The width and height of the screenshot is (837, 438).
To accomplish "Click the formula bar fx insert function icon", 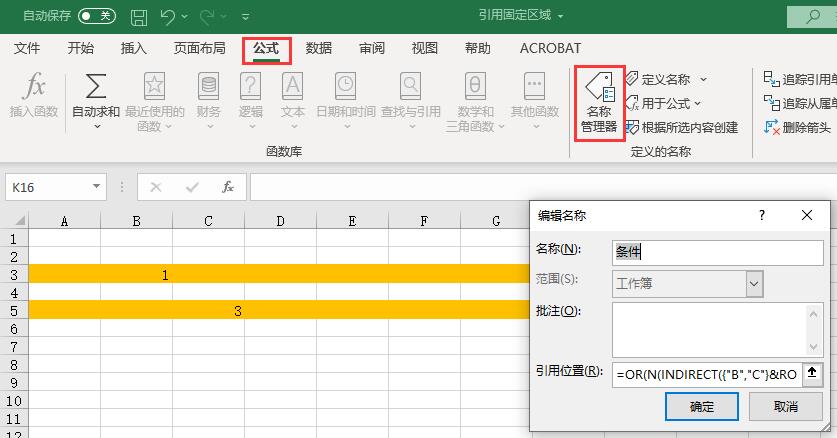I will pyautogui.click(x=228, y=187).
